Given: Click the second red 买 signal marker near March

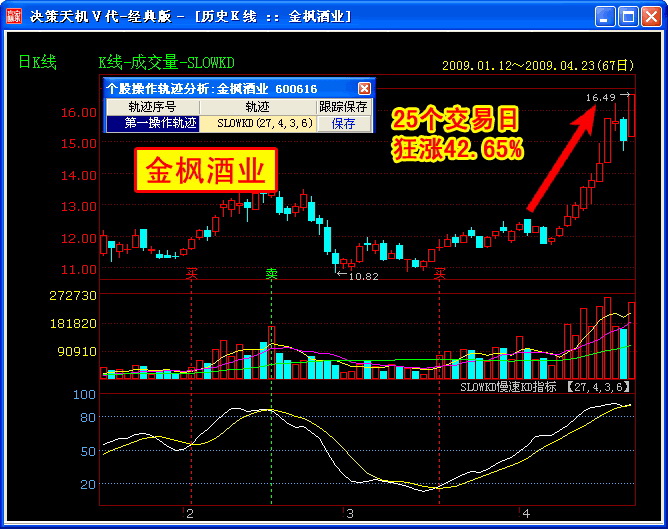Looking at the screenshot, I should pos(439,273).
